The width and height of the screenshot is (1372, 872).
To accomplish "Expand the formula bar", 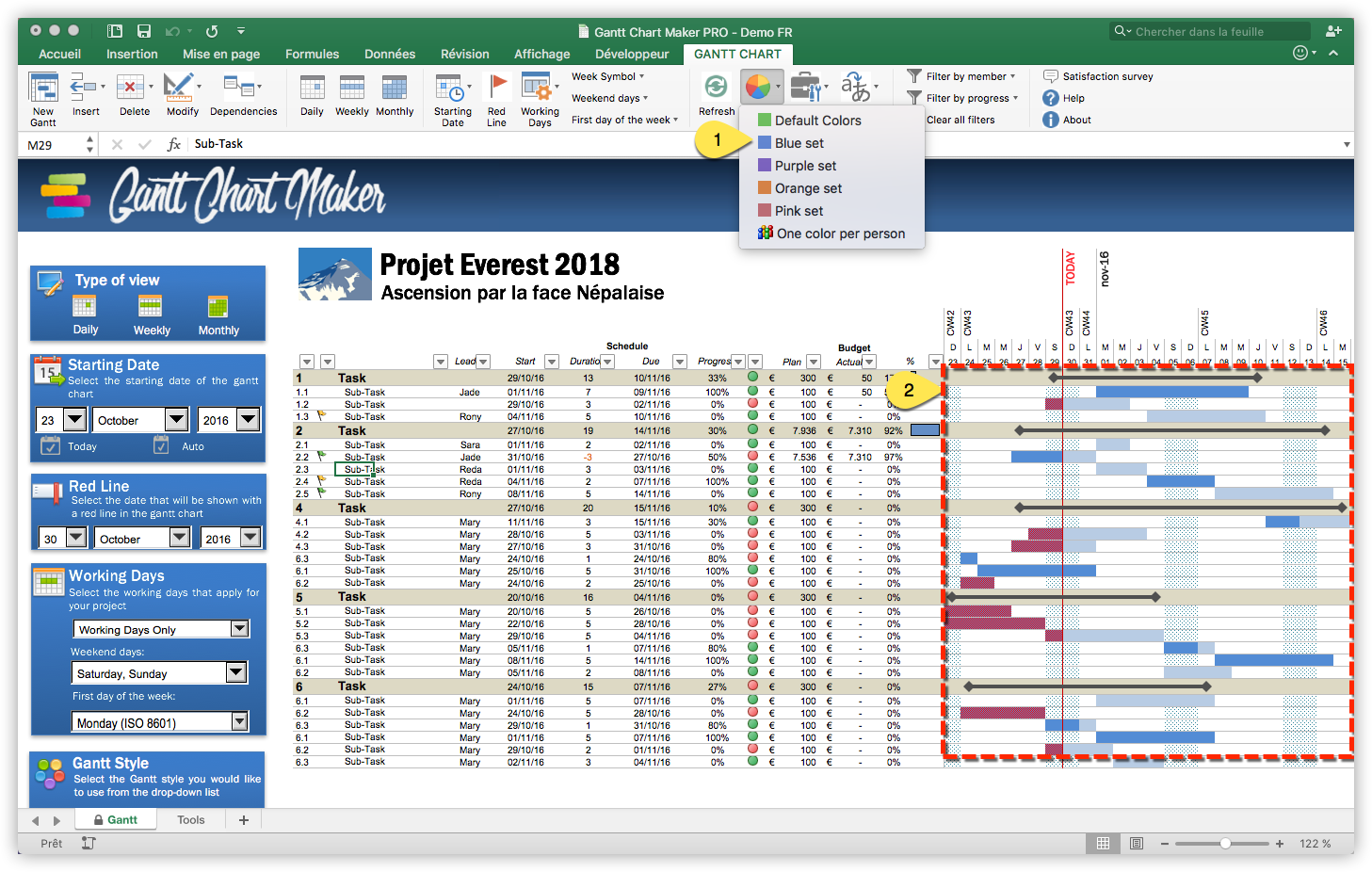I will coord(1347,144).
